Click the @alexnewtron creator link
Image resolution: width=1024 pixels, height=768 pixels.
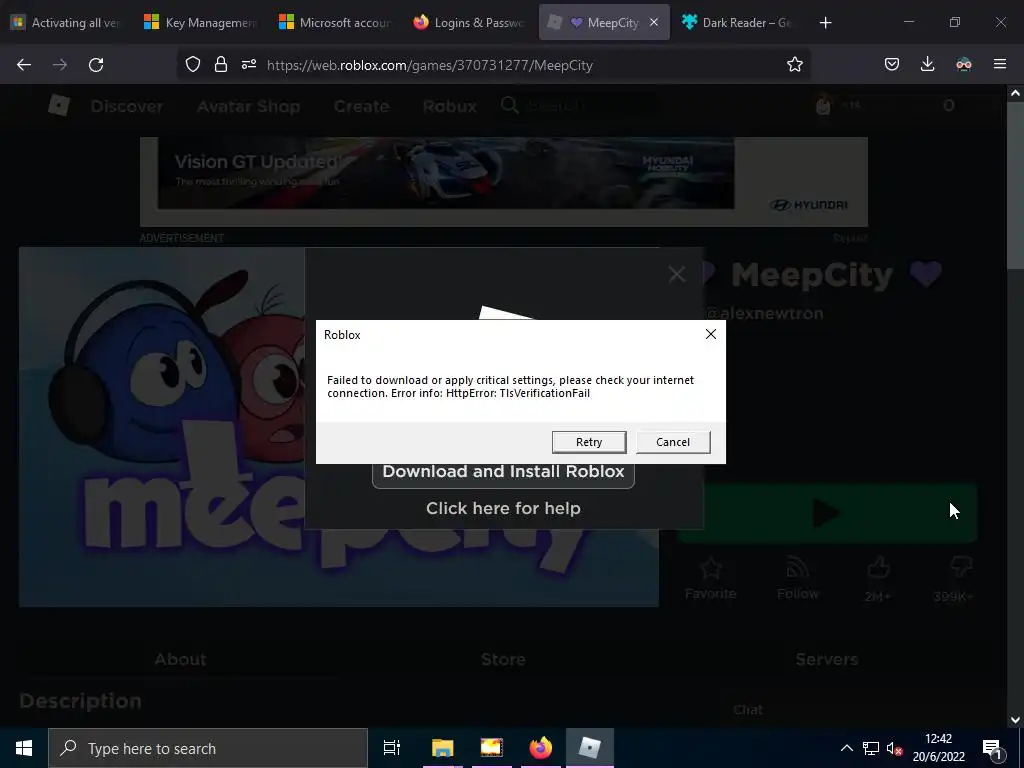pyautogui.click(x=764, y=313)
